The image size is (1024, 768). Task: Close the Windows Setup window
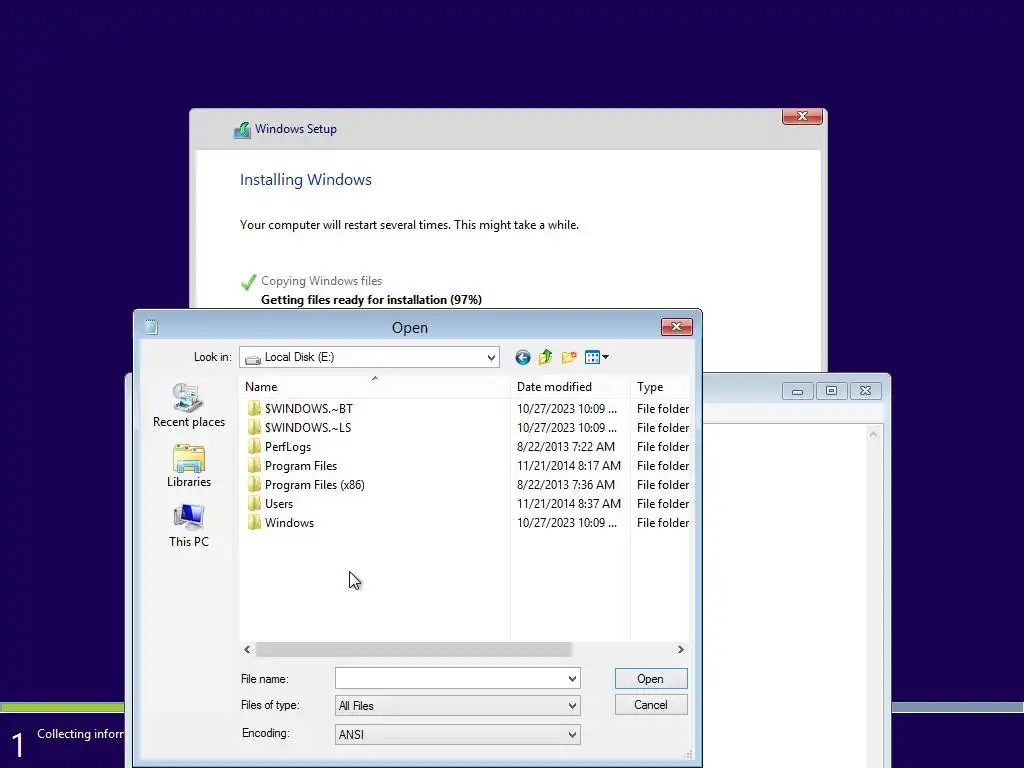click(x=802, y=116)
